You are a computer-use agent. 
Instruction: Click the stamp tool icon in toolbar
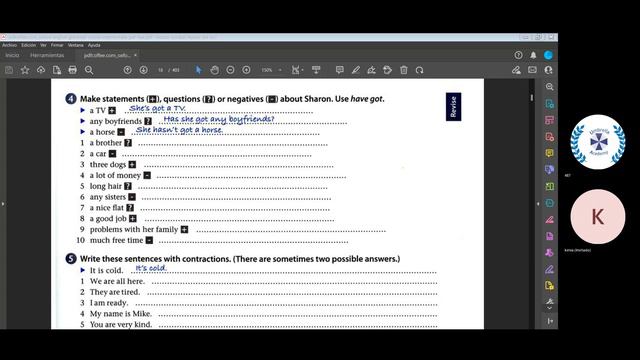point(387,70)
